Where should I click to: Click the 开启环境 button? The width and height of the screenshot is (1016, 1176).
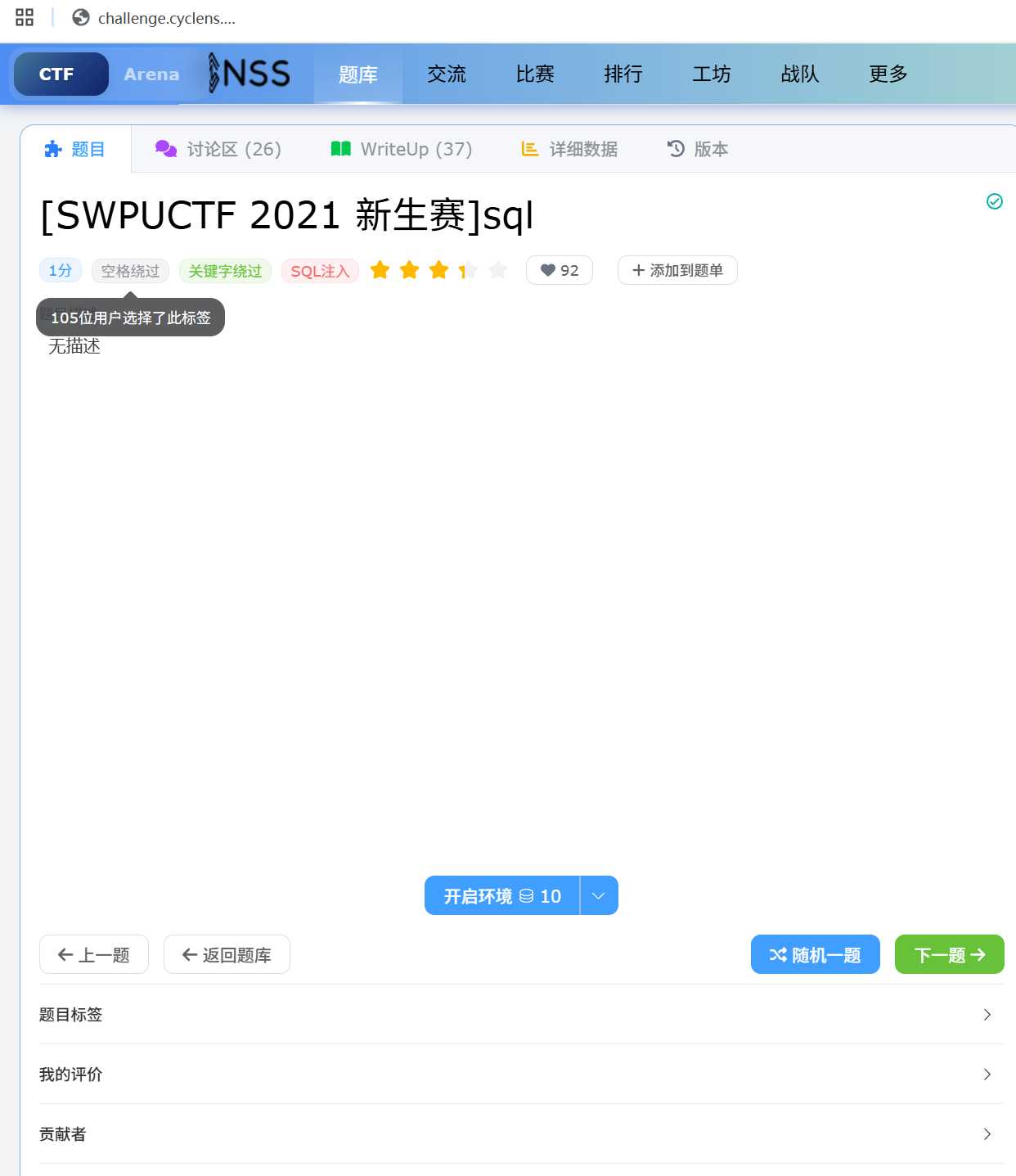[501, 895]
